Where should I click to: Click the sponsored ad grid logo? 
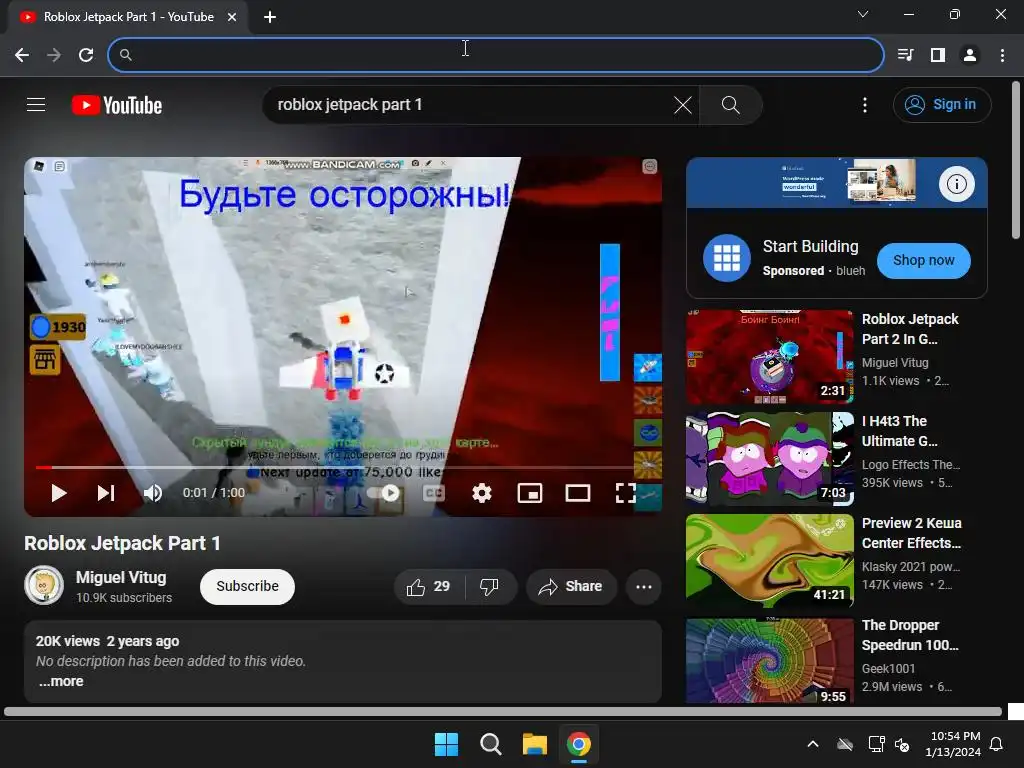[727, 258]
